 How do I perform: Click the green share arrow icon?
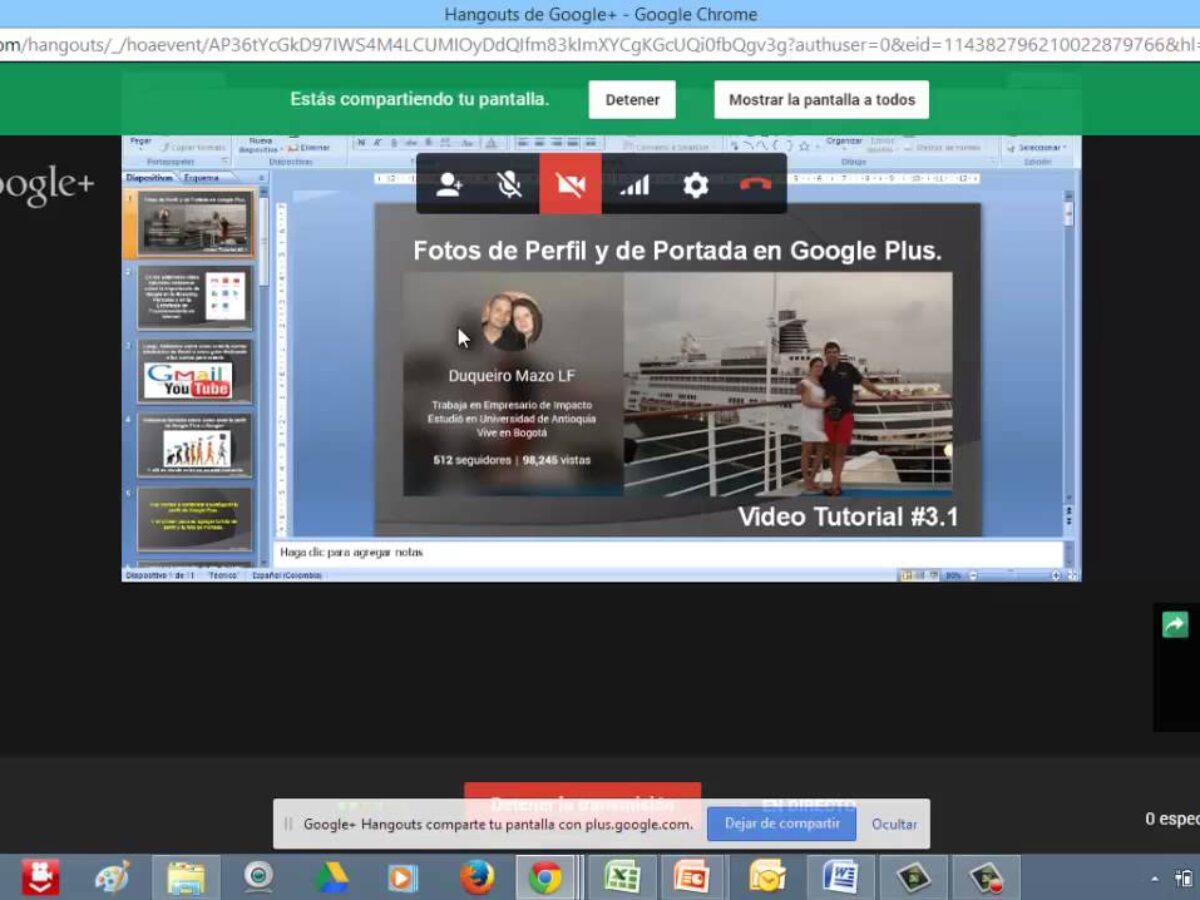click(1174, 625)
